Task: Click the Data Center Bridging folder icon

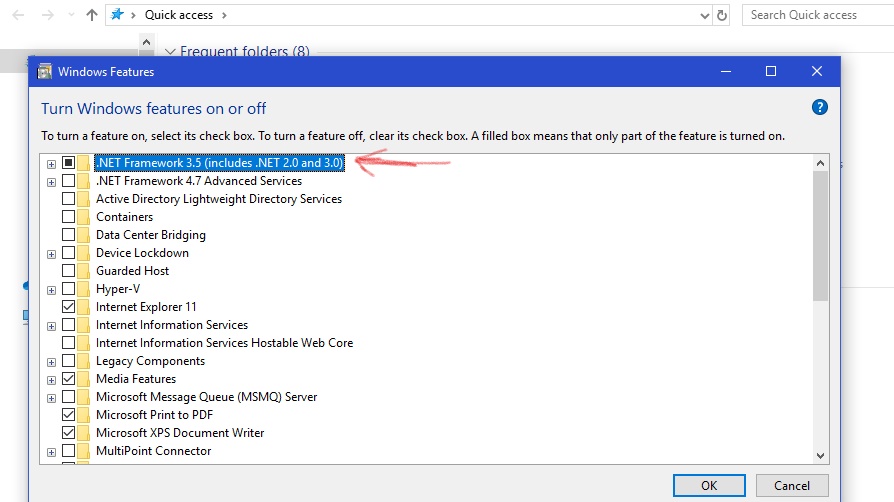Action: point(84,235)
